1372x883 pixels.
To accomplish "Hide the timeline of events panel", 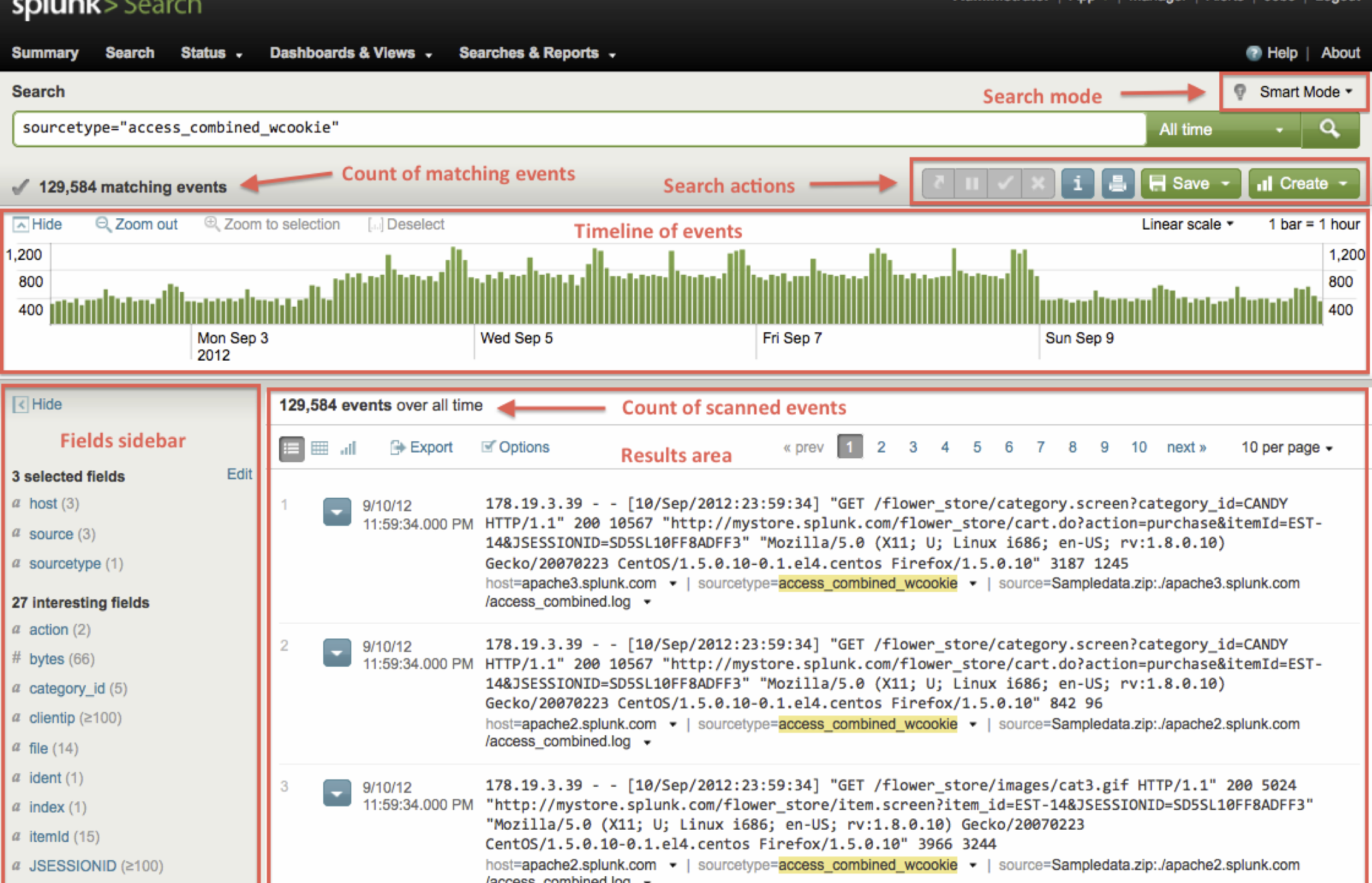I will pos(38,224).
